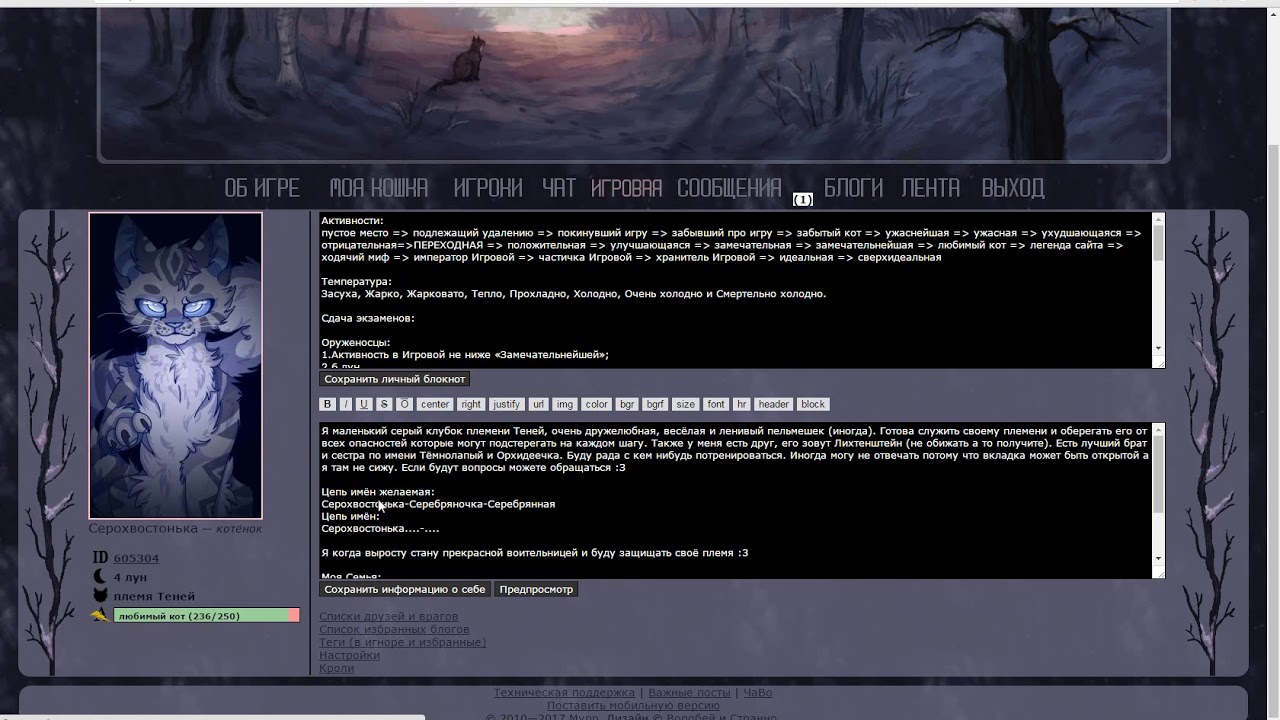Apply italic formatting with I button
Image resolution: width=1280 pixels, height=720 pixels.
point(345,404)
